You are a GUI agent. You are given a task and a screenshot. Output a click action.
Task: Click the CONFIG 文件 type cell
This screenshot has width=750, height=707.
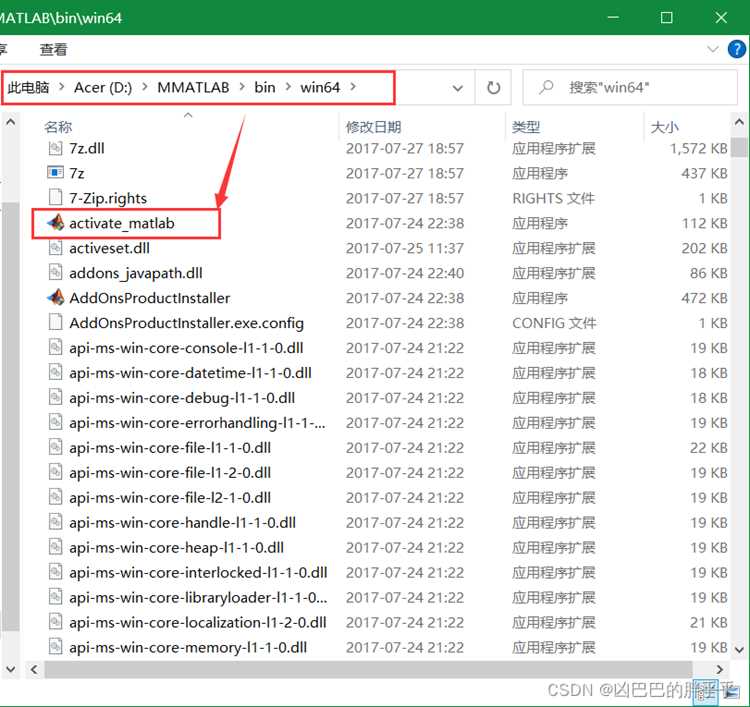[554, 323]
